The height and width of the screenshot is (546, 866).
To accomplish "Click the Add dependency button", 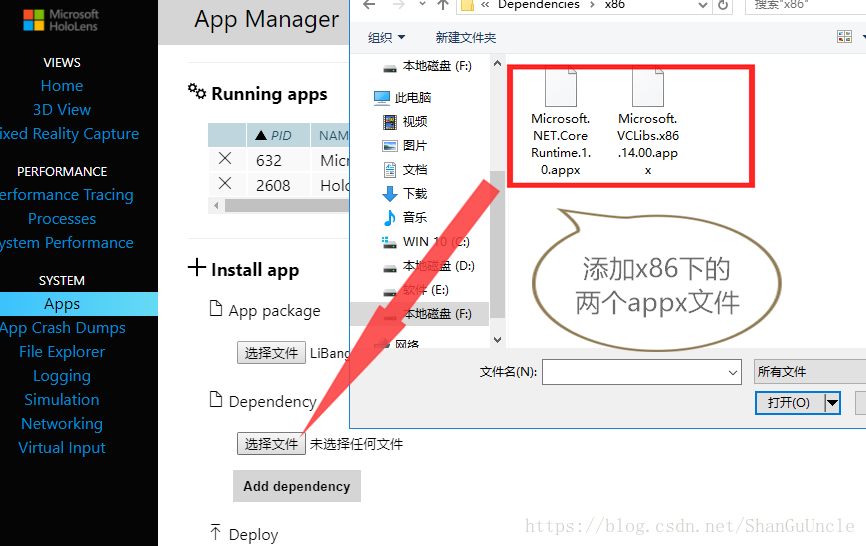I will point(297,486).
